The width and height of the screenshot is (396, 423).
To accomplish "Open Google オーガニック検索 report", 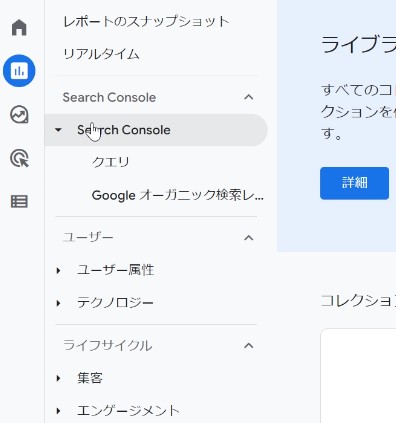I will (178, 195).
